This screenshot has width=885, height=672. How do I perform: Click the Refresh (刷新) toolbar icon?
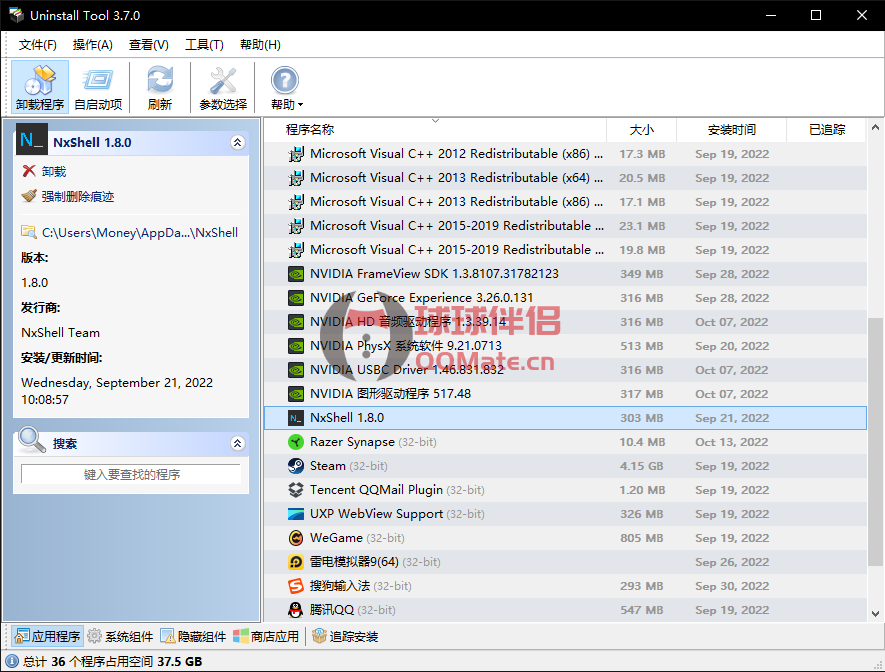[160, 87]
